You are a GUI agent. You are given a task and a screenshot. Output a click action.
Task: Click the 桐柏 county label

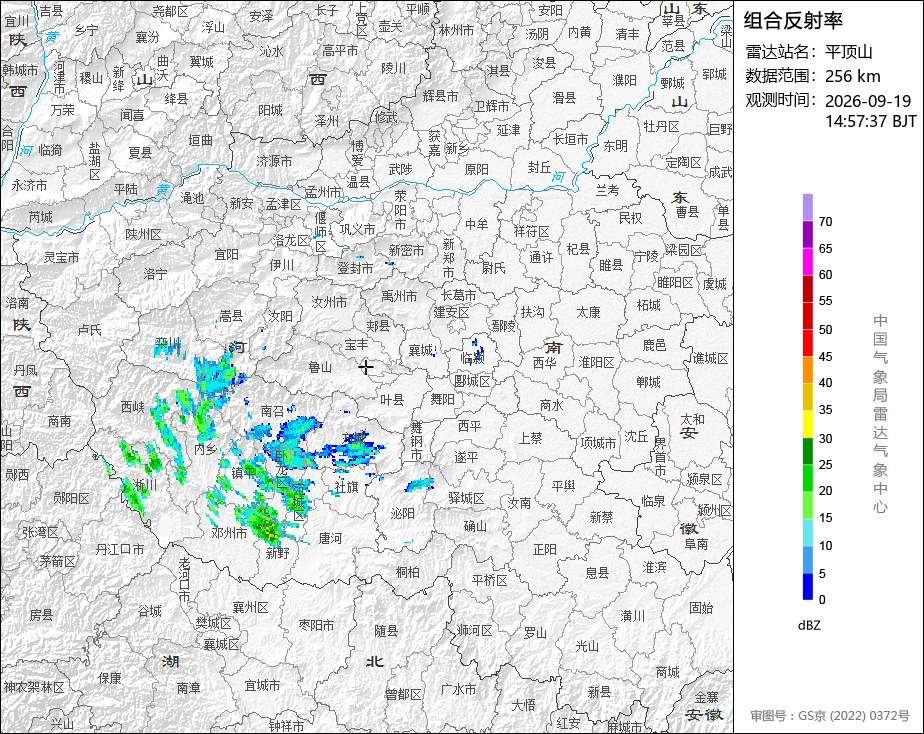pos(408,571)
